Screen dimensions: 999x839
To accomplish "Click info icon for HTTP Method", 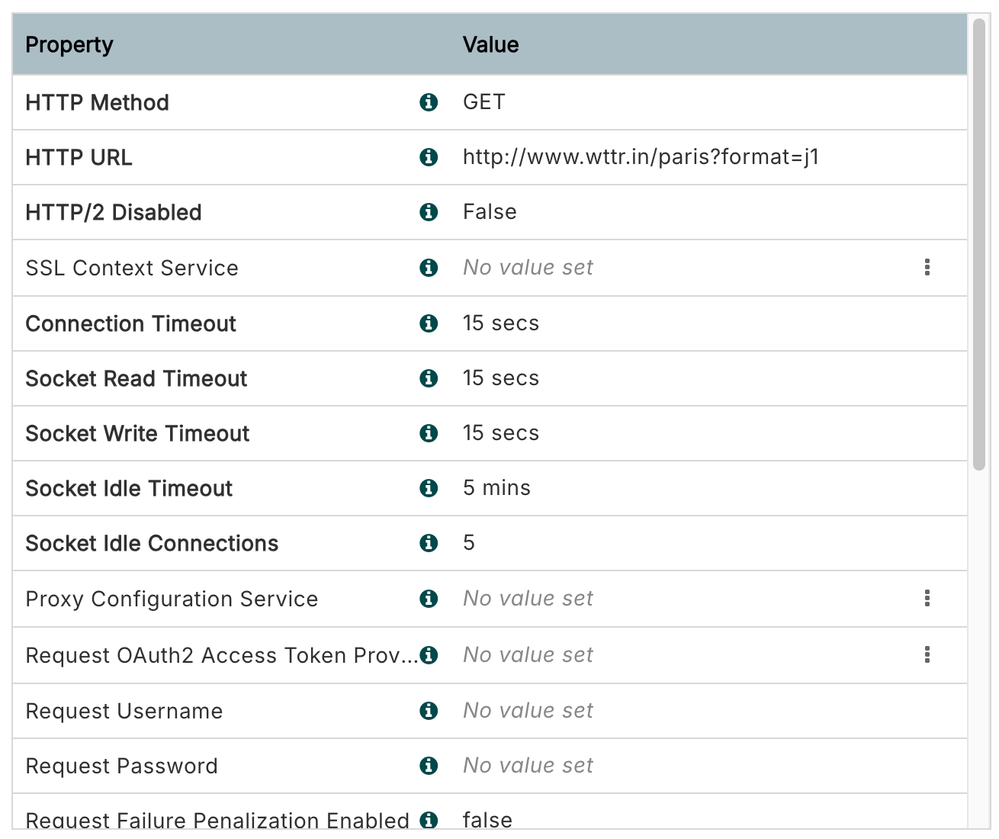I will point(429,102).
